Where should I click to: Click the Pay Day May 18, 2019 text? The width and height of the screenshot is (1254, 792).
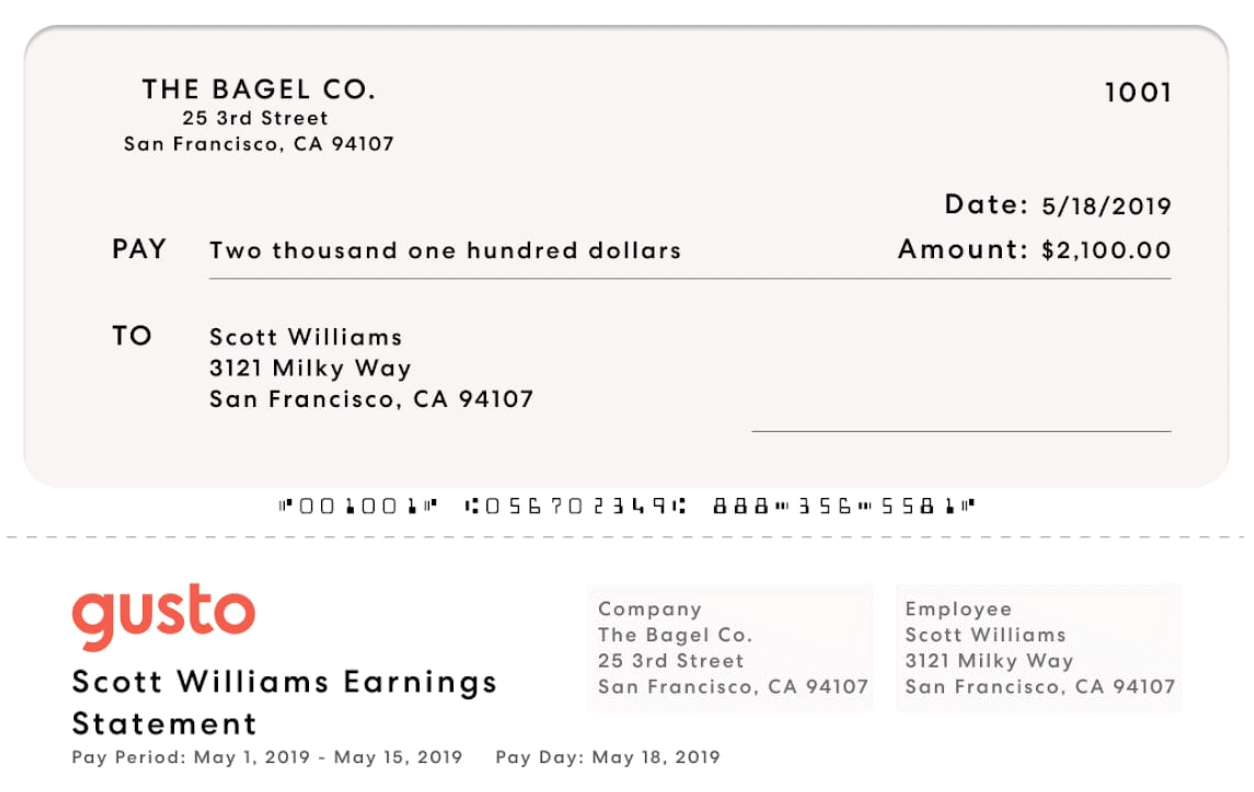(x=607, y=757)
